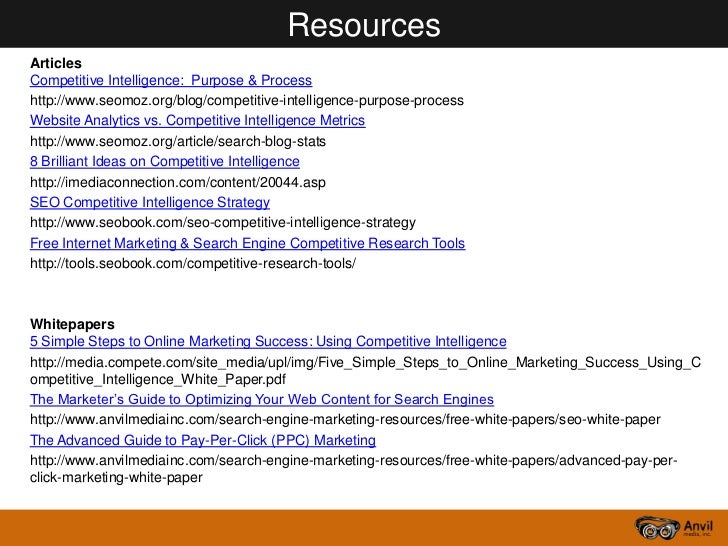Viewport: 728px width, 546px height.
Task: Open The Advanced Guide to Pay-Per-Click Marketing link
Action: click(x=203, y=440)
